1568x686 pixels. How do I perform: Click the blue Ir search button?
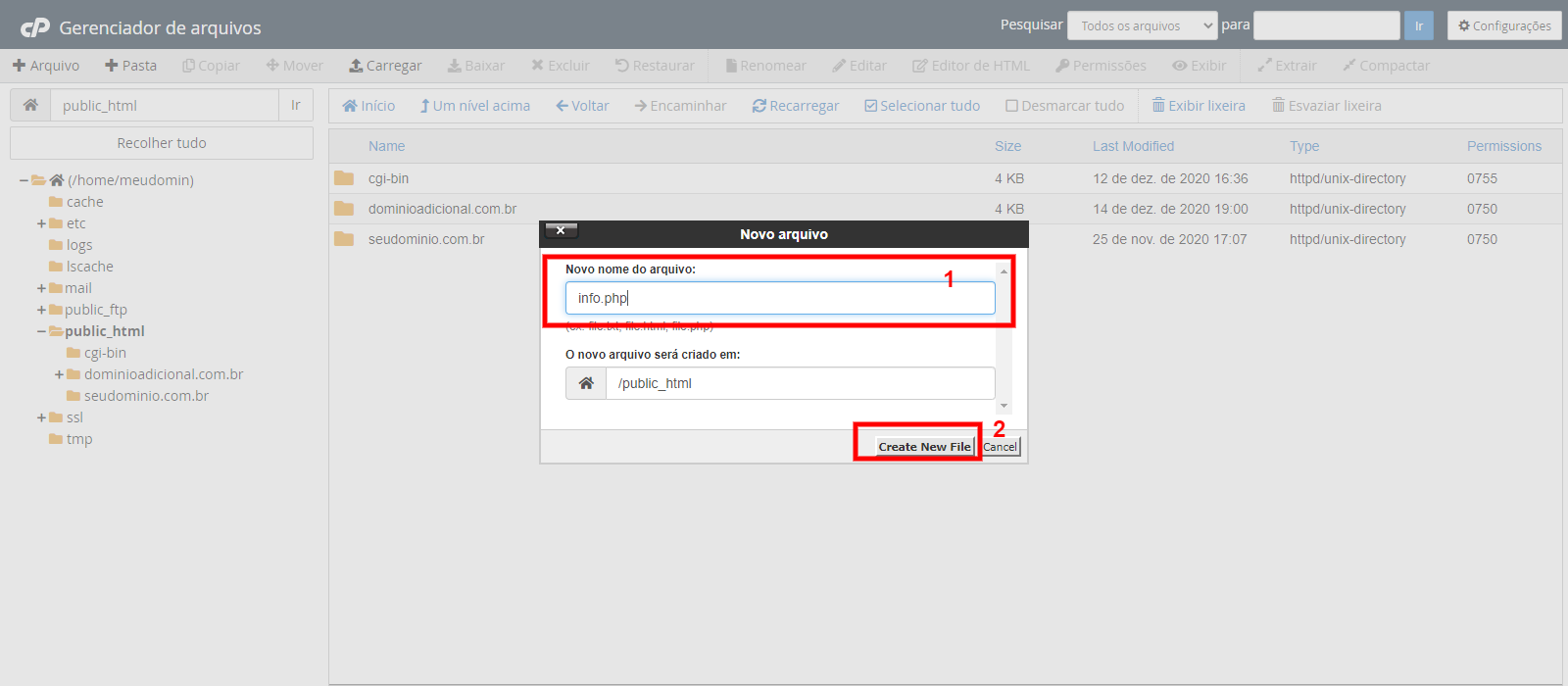1418,25
